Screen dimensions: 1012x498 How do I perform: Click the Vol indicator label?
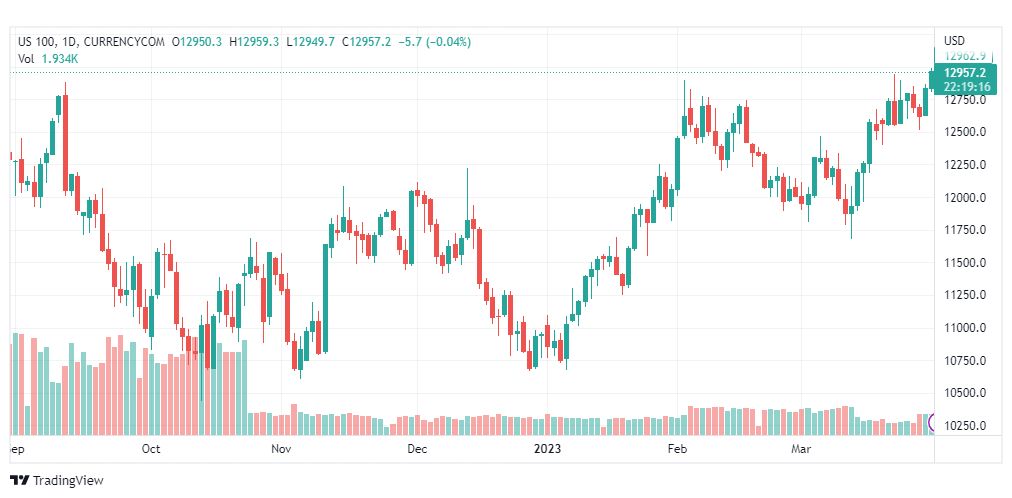25,59
